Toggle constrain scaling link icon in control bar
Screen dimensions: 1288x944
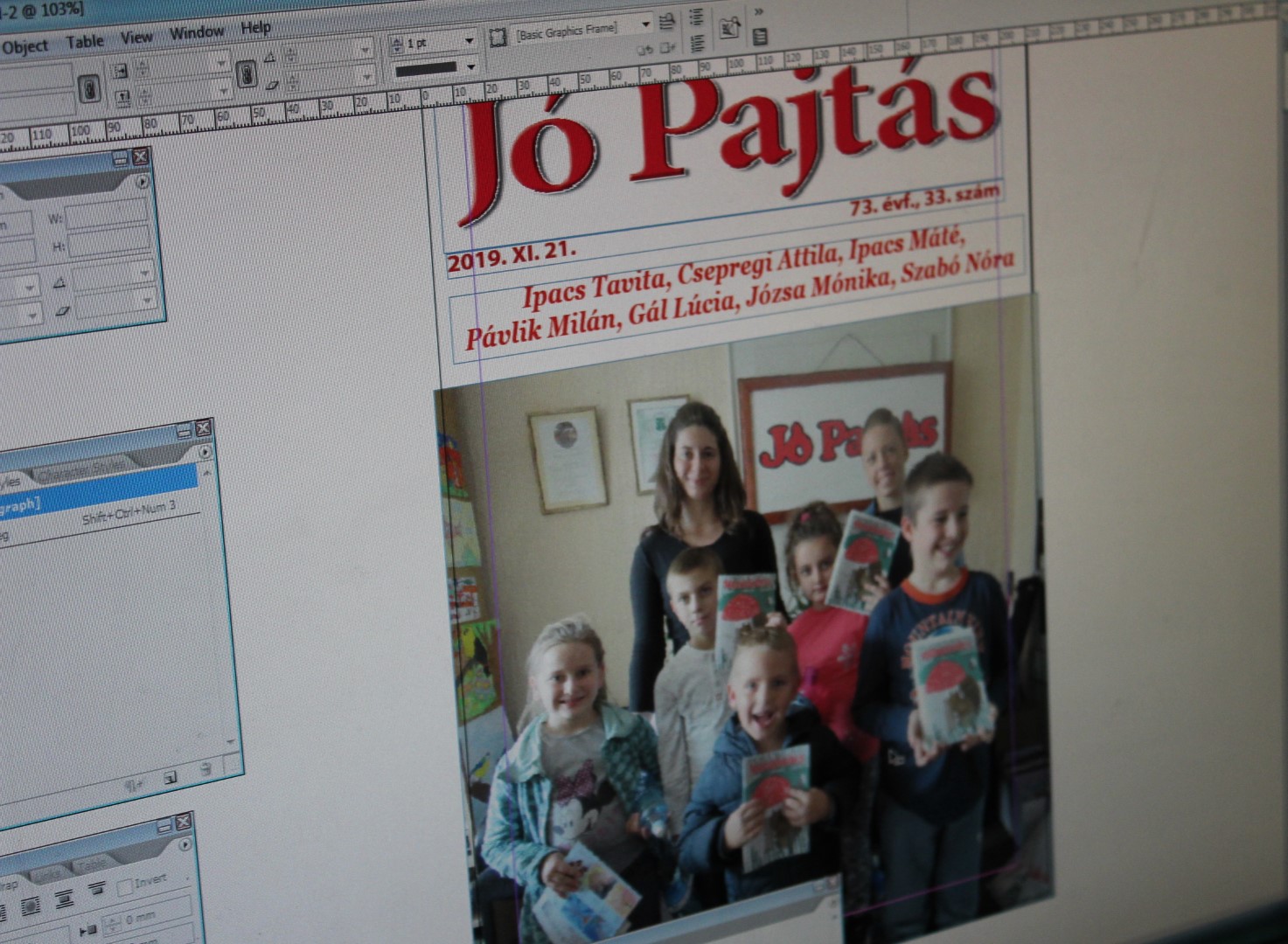click(x=247, y=73)
